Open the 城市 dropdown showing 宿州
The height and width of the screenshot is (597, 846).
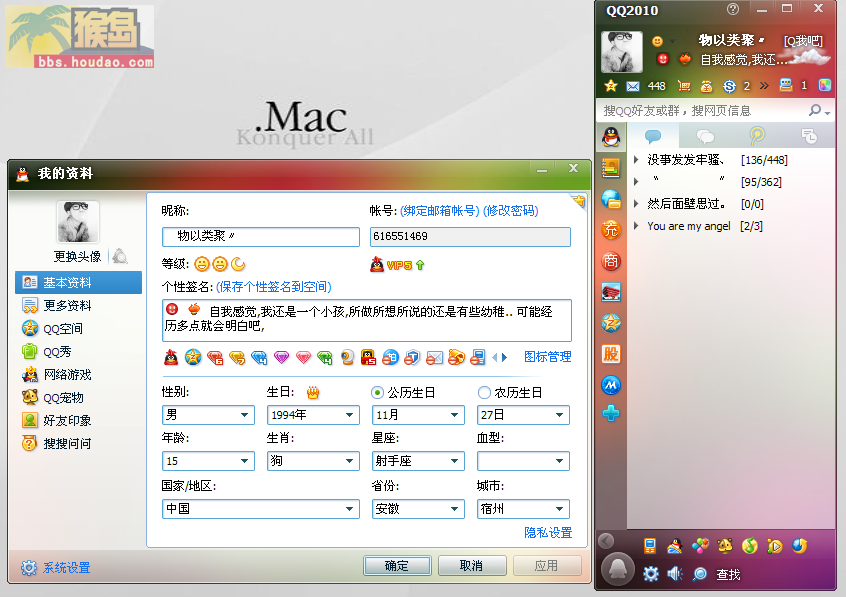[x=523, y=509]
